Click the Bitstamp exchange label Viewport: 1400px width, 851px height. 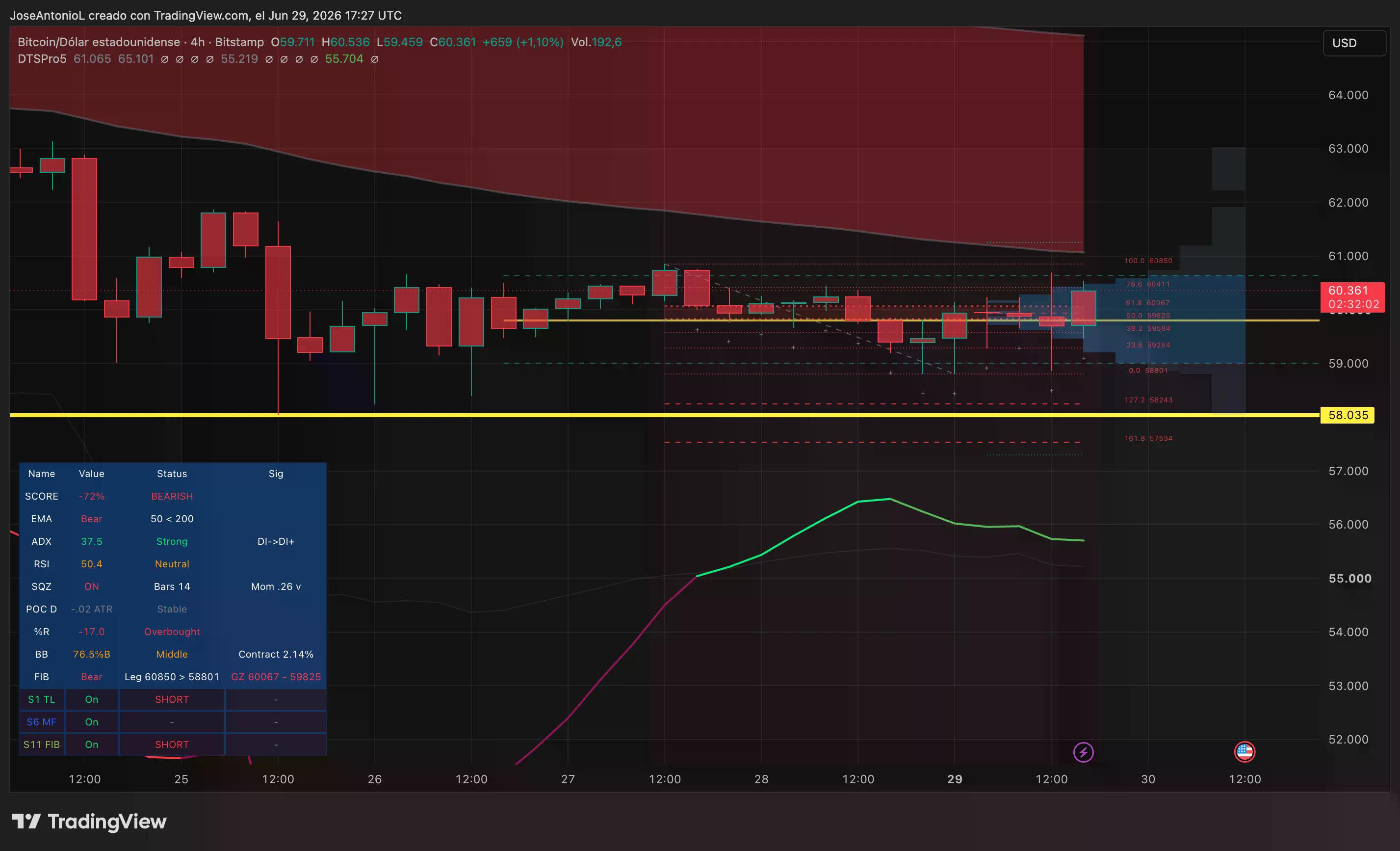pyautogui.click(x=239, y=42)
